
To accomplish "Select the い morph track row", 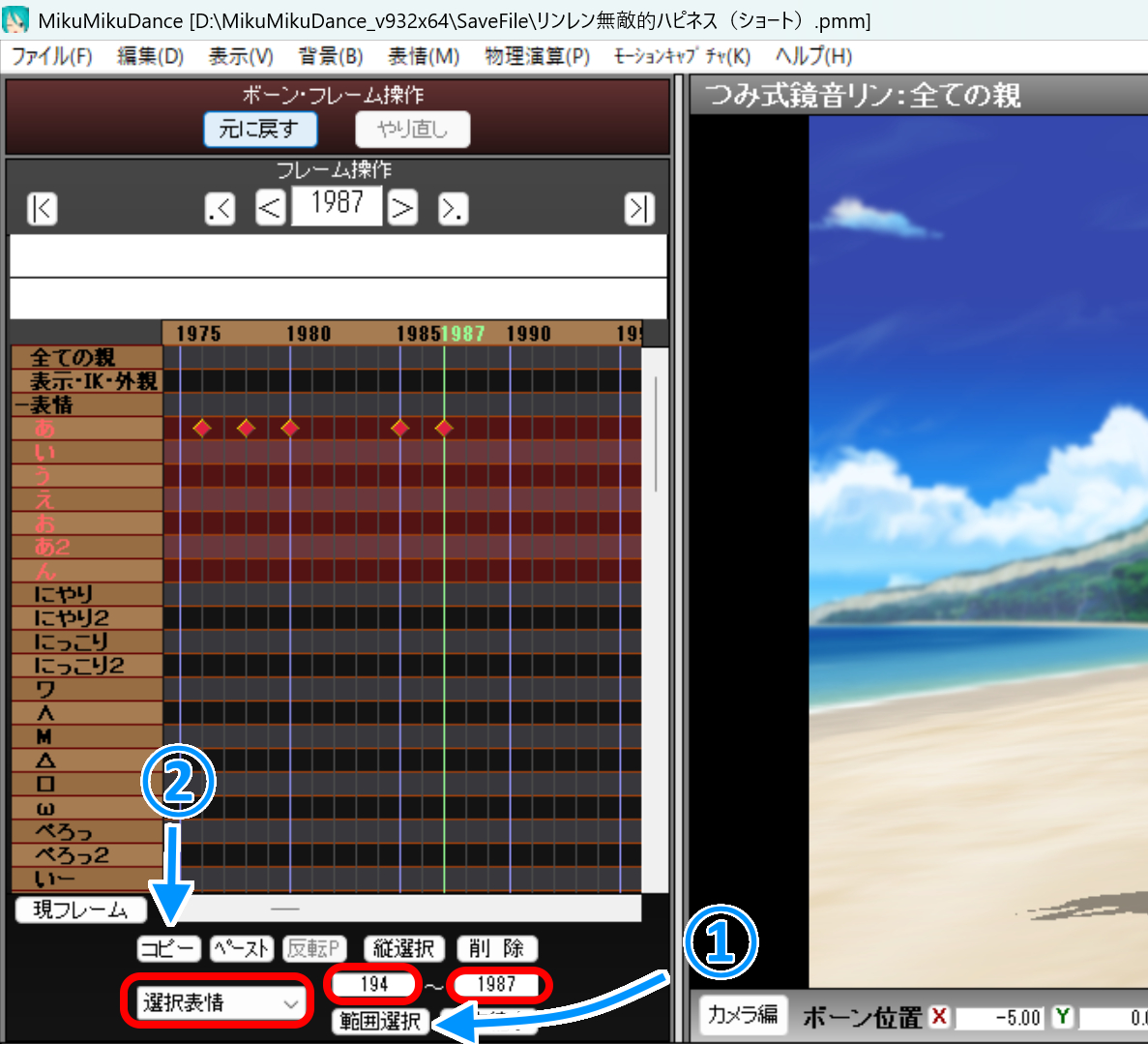I will pos(87,452).
